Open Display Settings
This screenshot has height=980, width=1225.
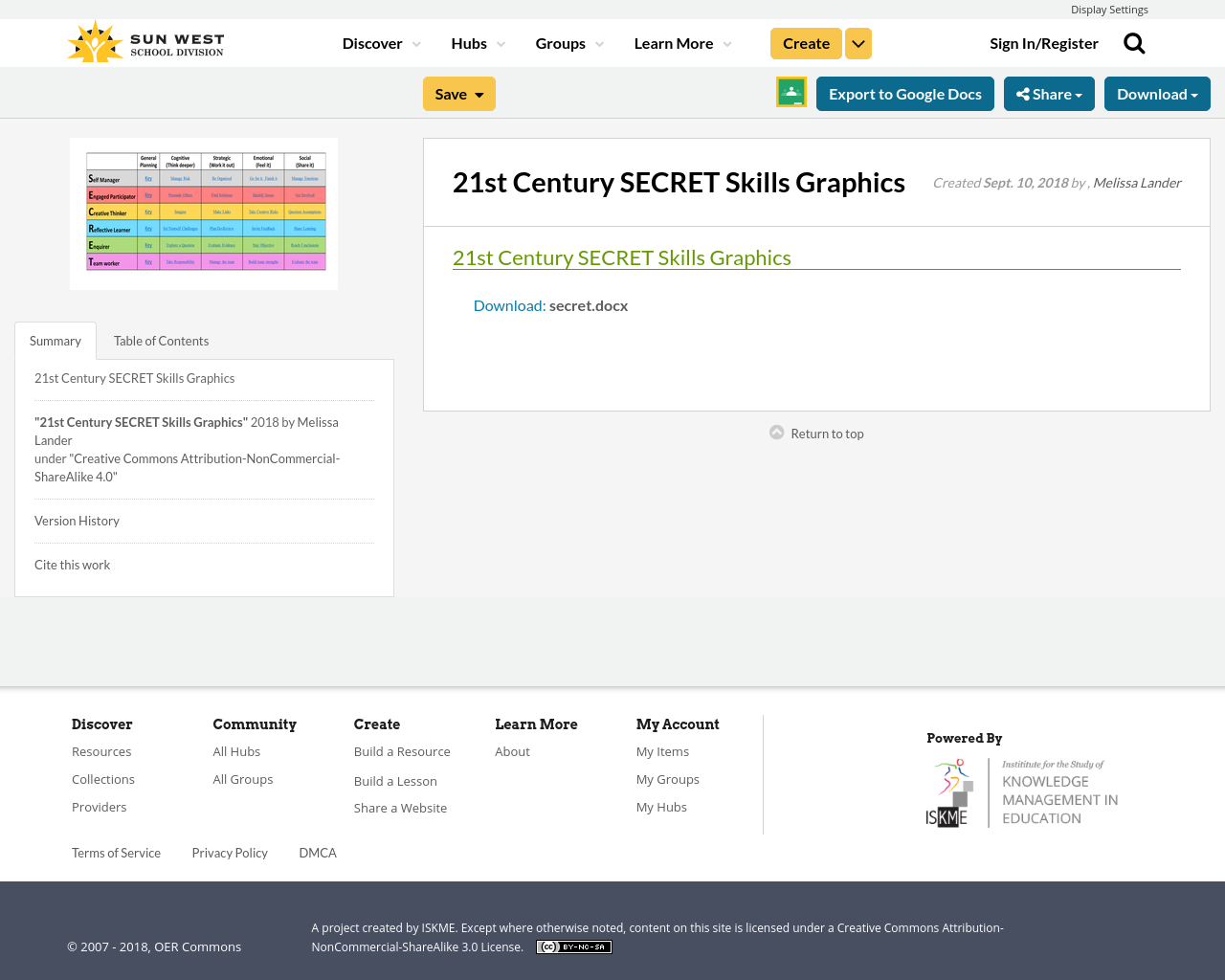1109,8
